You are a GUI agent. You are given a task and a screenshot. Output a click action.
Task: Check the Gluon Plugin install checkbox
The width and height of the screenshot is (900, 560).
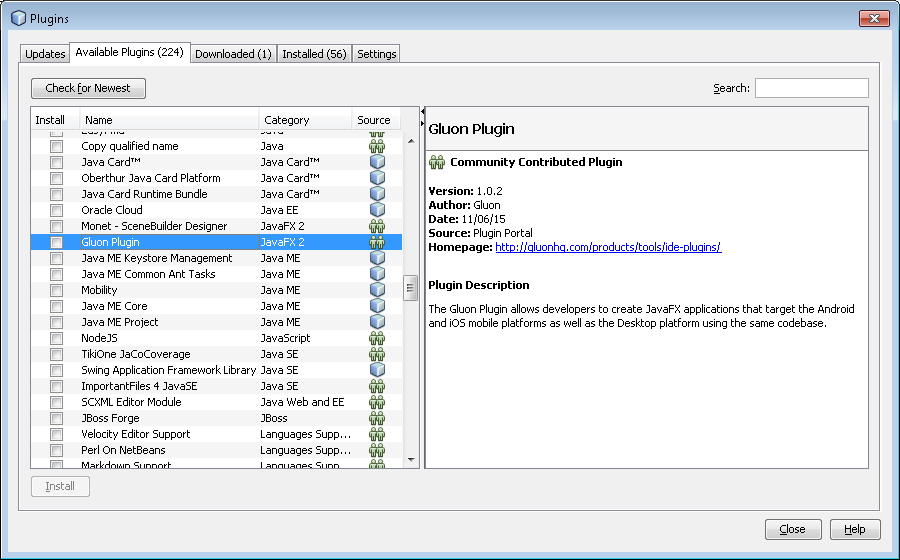click(x=56, y=242)
